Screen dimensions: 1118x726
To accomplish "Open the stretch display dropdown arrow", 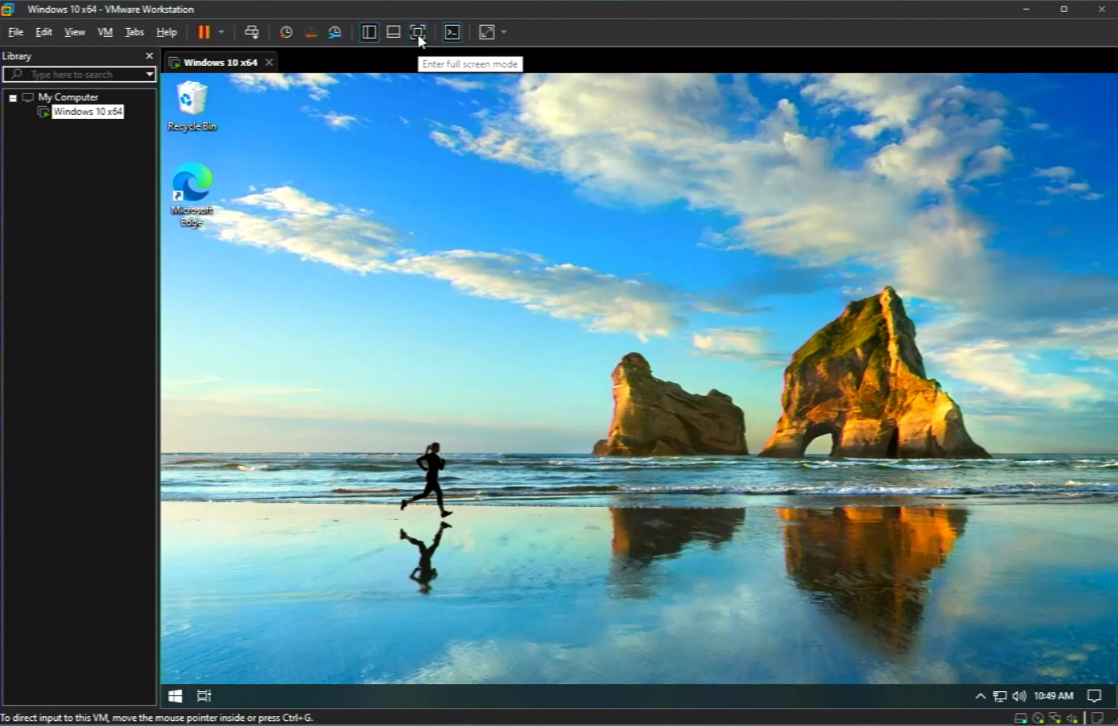I will point(503,32).
